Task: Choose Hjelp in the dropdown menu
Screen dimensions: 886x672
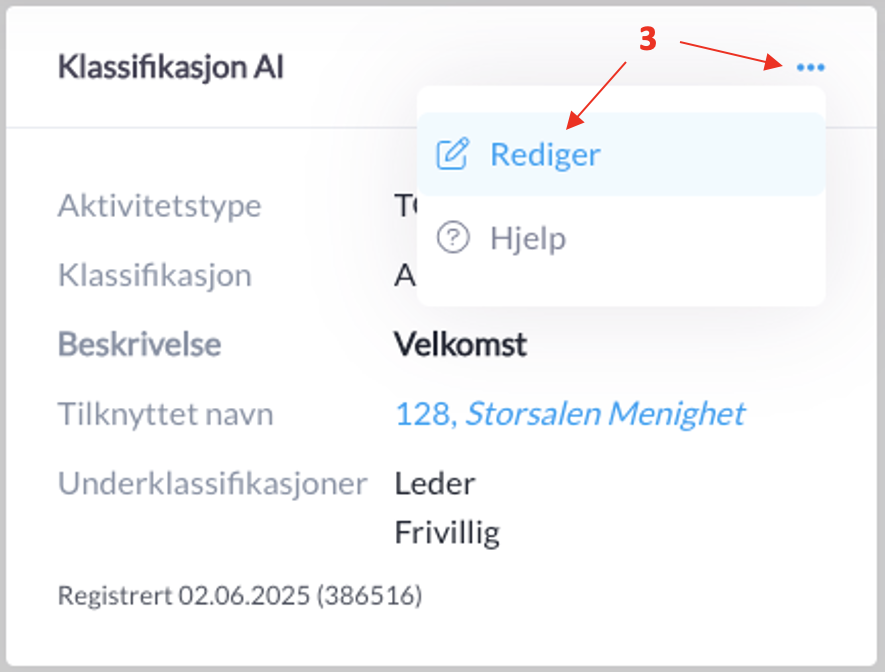Action: 528,239
